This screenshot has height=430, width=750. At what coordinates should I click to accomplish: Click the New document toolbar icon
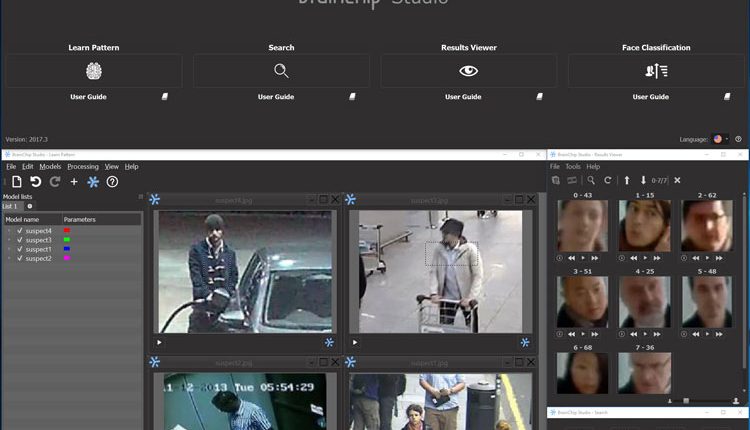click(17, 182)
